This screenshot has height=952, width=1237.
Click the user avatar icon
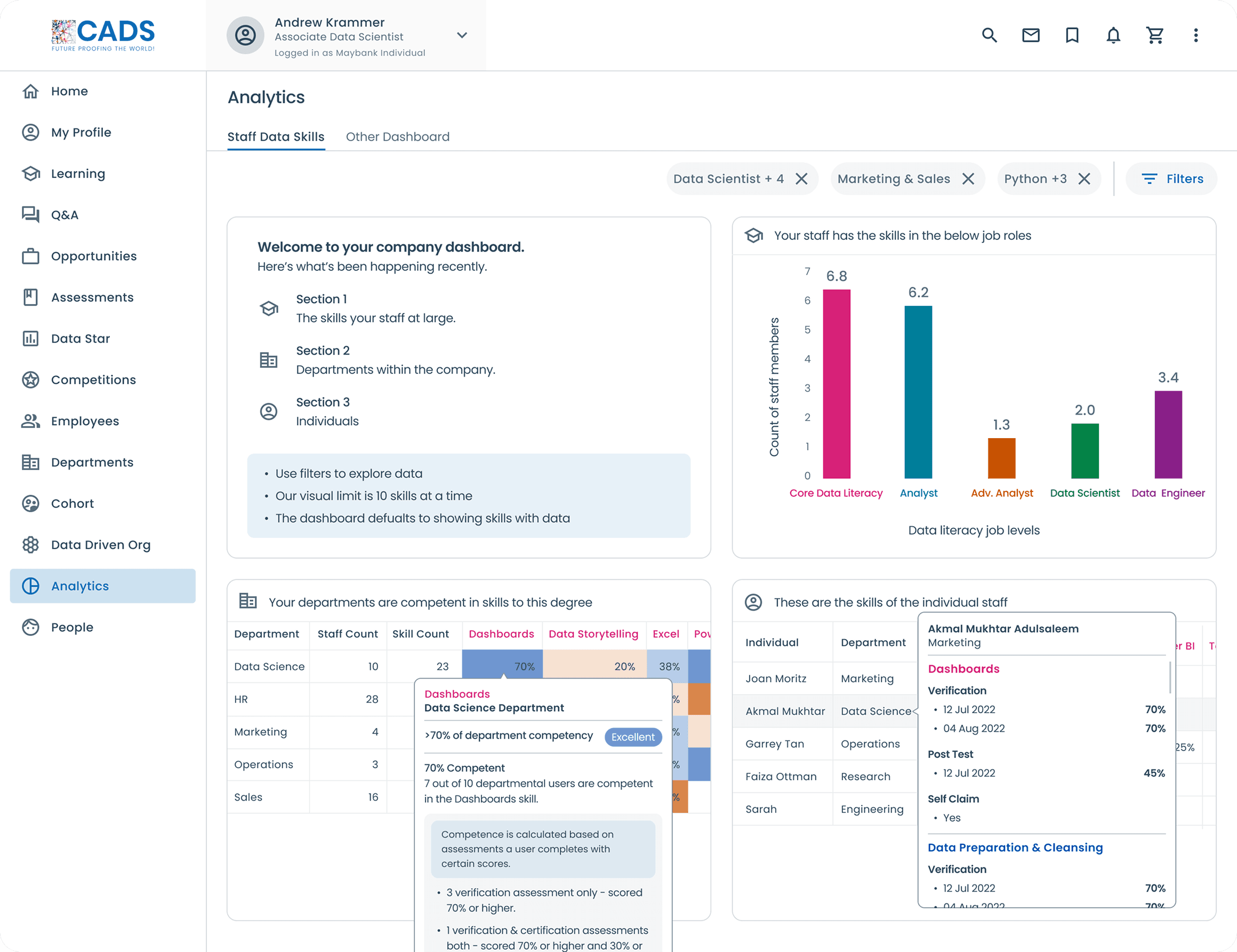pyautogui.click(x=245, y=35)
